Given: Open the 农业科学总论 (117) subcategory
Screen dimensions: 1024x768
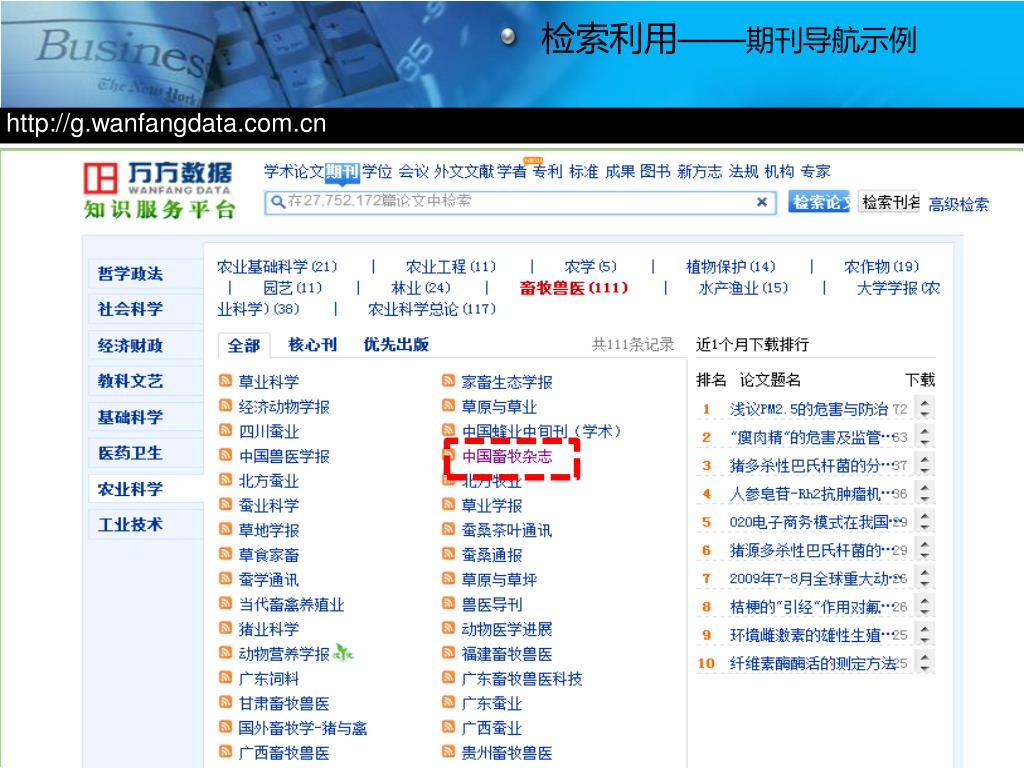Looking at the screenshot, I should (x=432, y=308).
